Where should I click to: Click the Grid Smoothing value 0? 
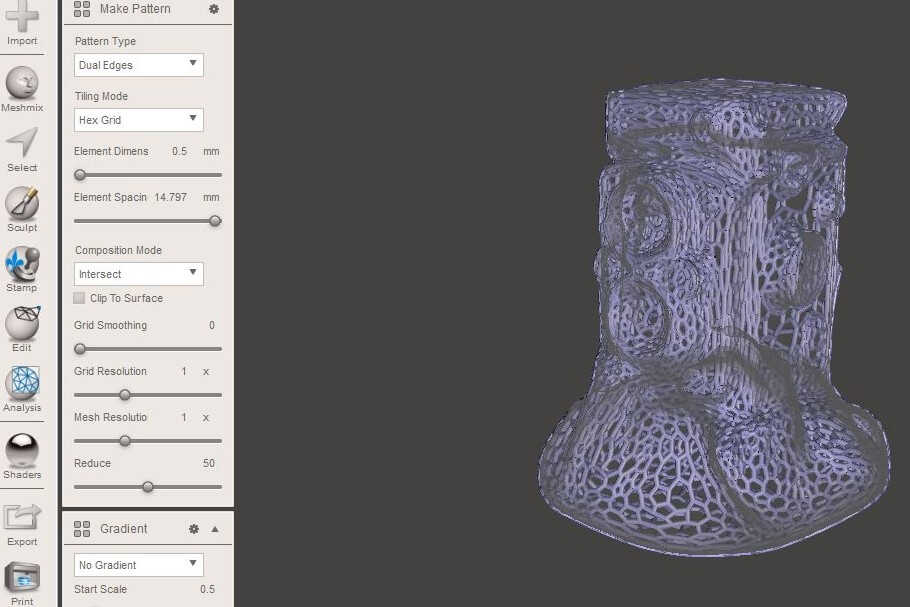(x=212, y=325)
